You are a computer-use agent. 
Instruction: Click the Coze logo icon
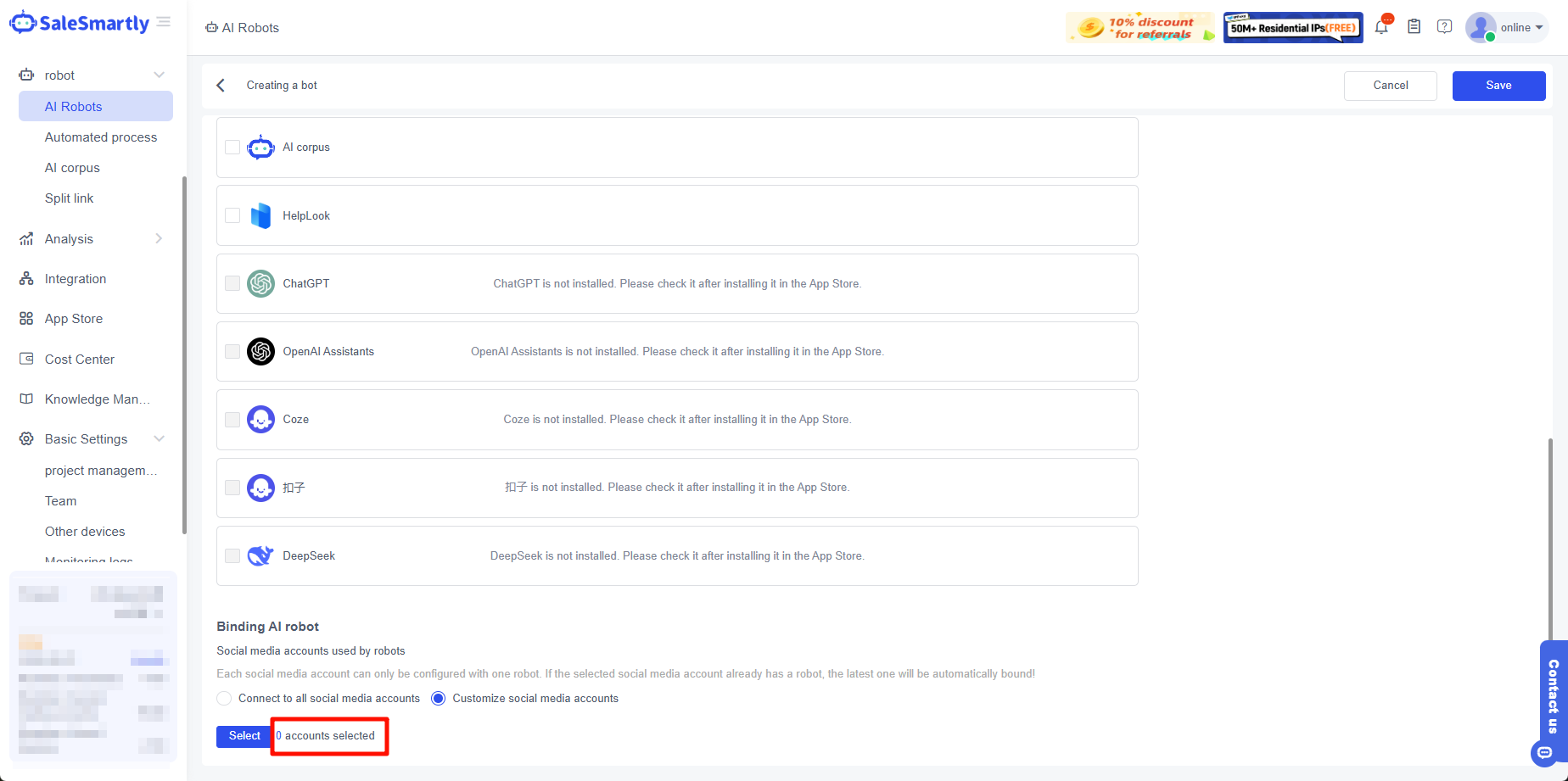pyautogui.click(x=260, y=420)
